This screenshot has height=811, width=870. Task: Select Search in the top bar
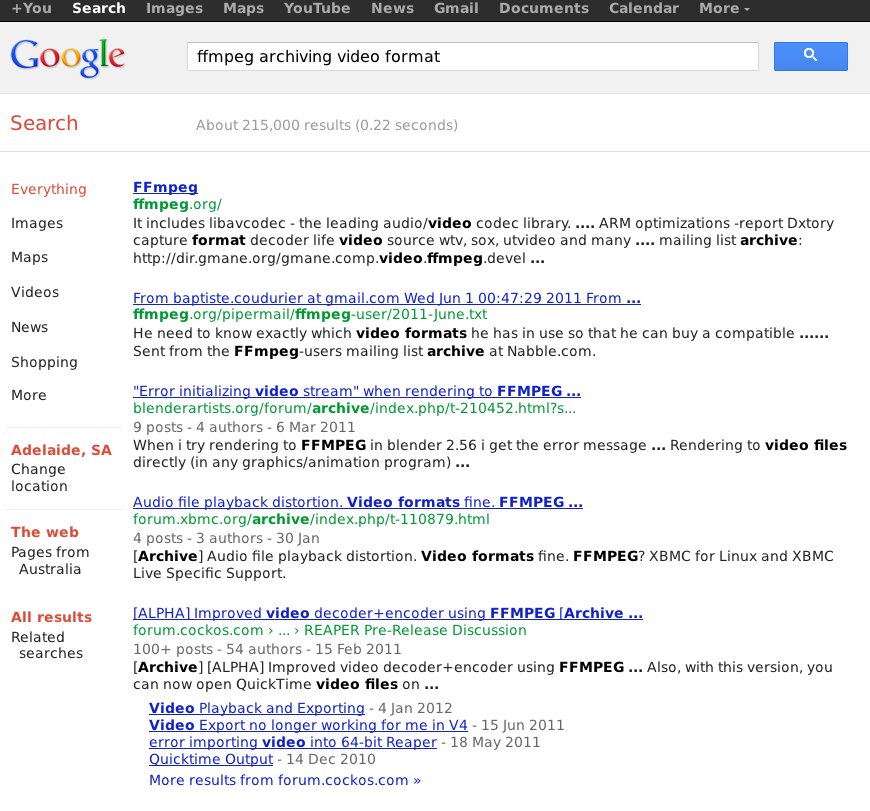[x=99, y=8]
